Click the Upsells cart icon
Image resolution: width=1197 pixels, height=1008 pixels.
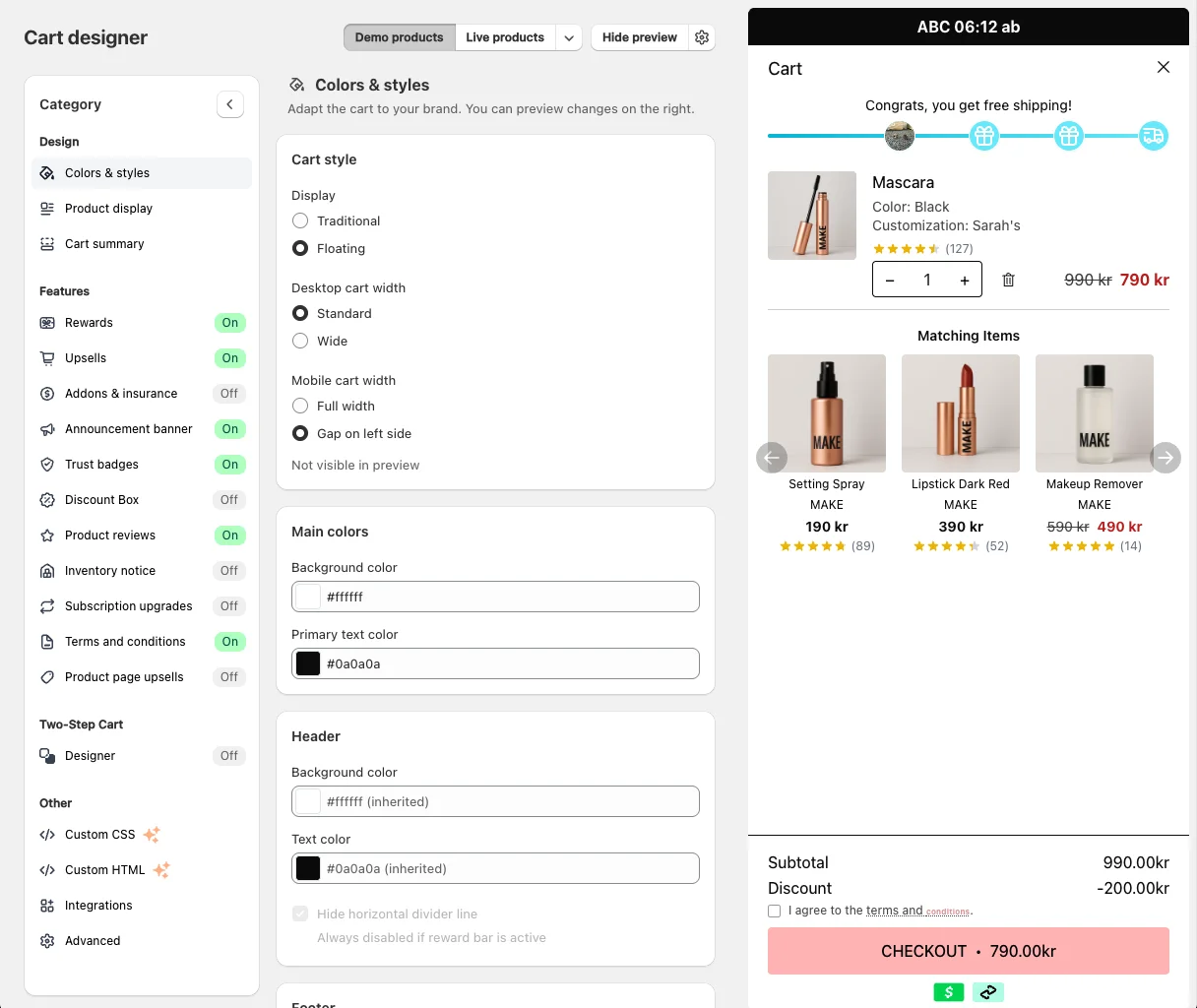point(47,358)
